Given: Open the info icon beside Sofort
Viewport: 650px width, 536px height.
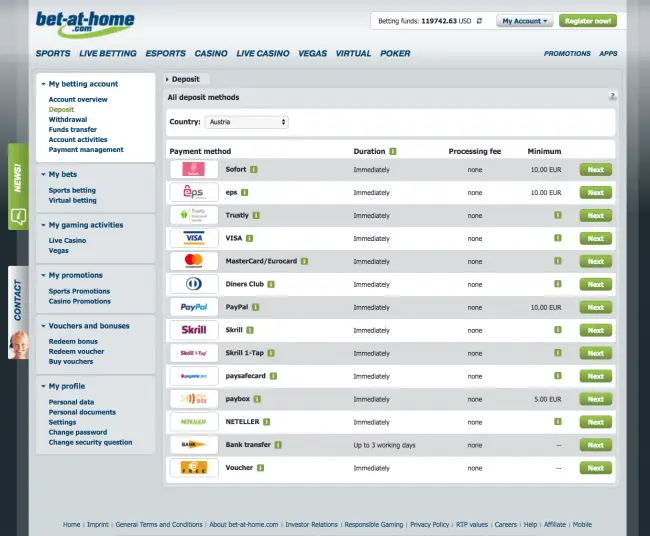Looking at the screenshot, I should click(254, 170).
